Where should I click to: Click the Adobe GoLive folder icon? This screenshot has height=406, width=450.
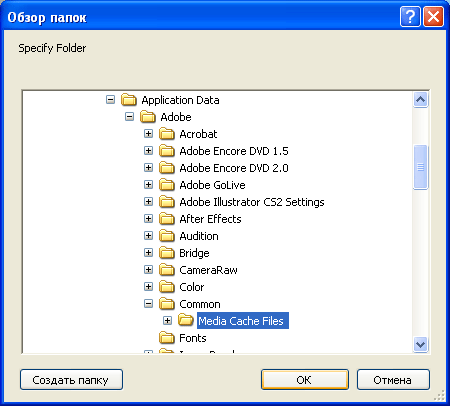pyautogui.click(x=167, y=185)
